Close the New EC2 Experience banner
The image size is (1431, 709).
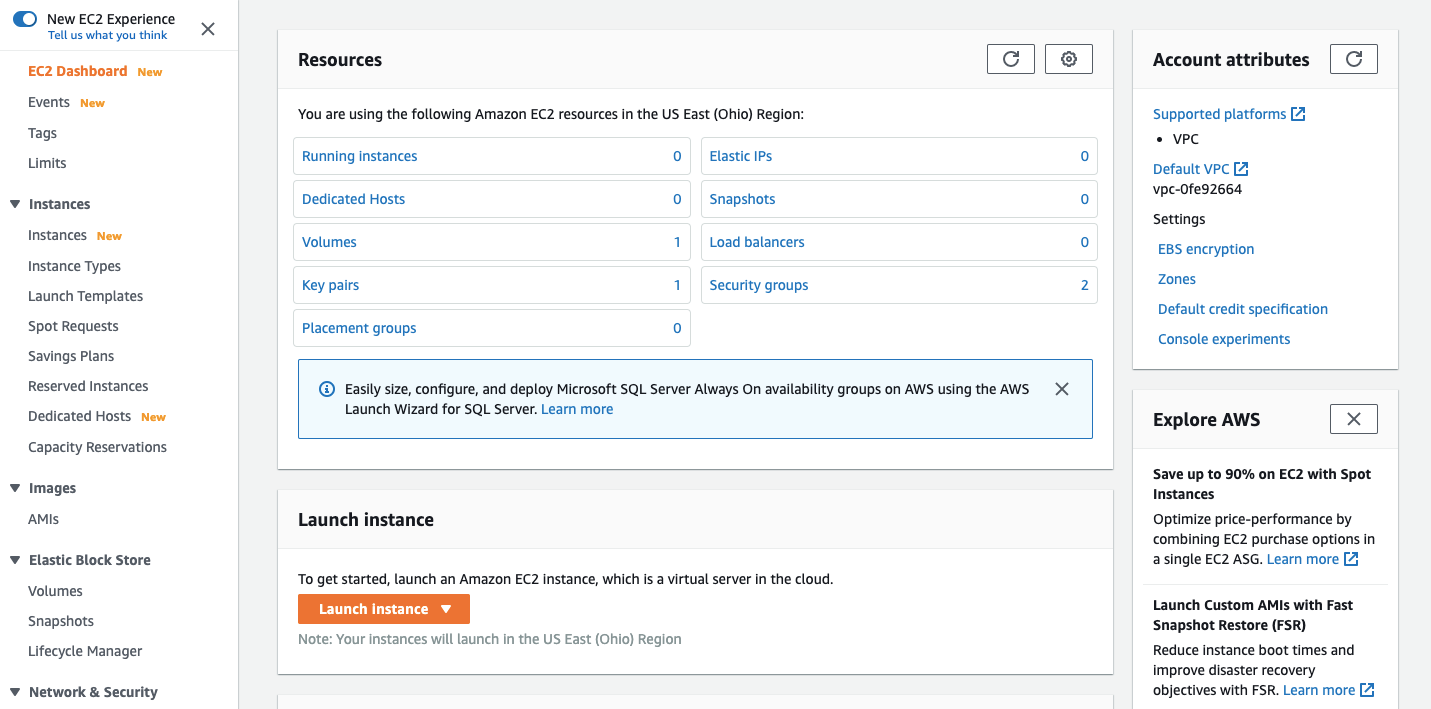(x=208, y=29)
